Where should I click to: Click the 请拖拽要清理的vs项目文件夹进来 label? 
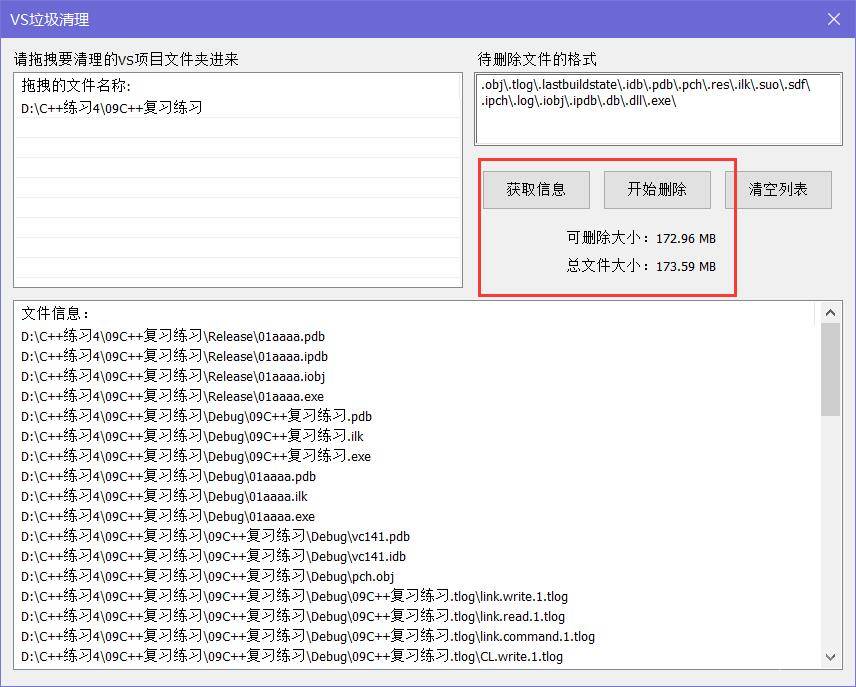tap(126, 59)
